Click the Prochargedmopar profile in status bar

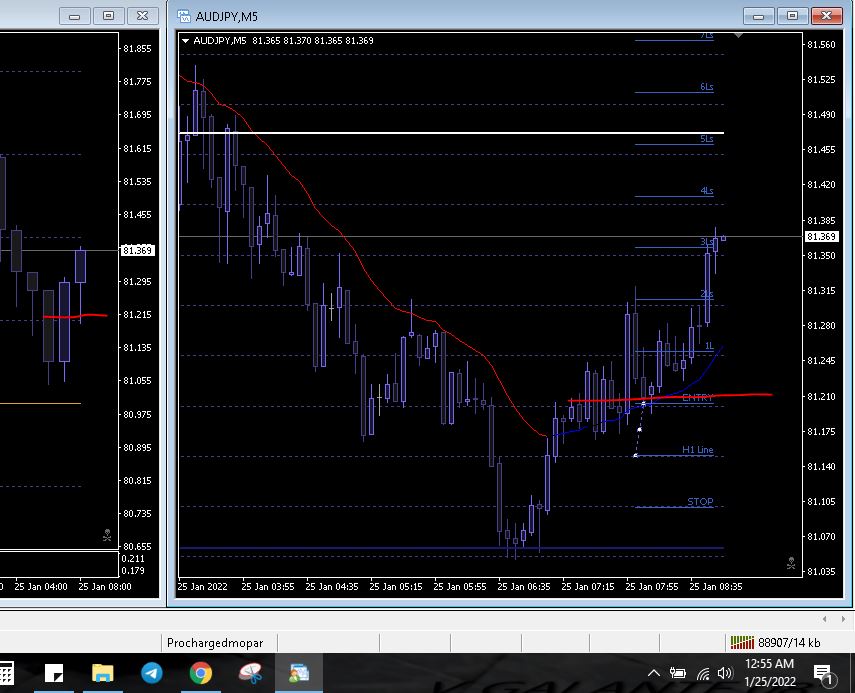[215, 643]
